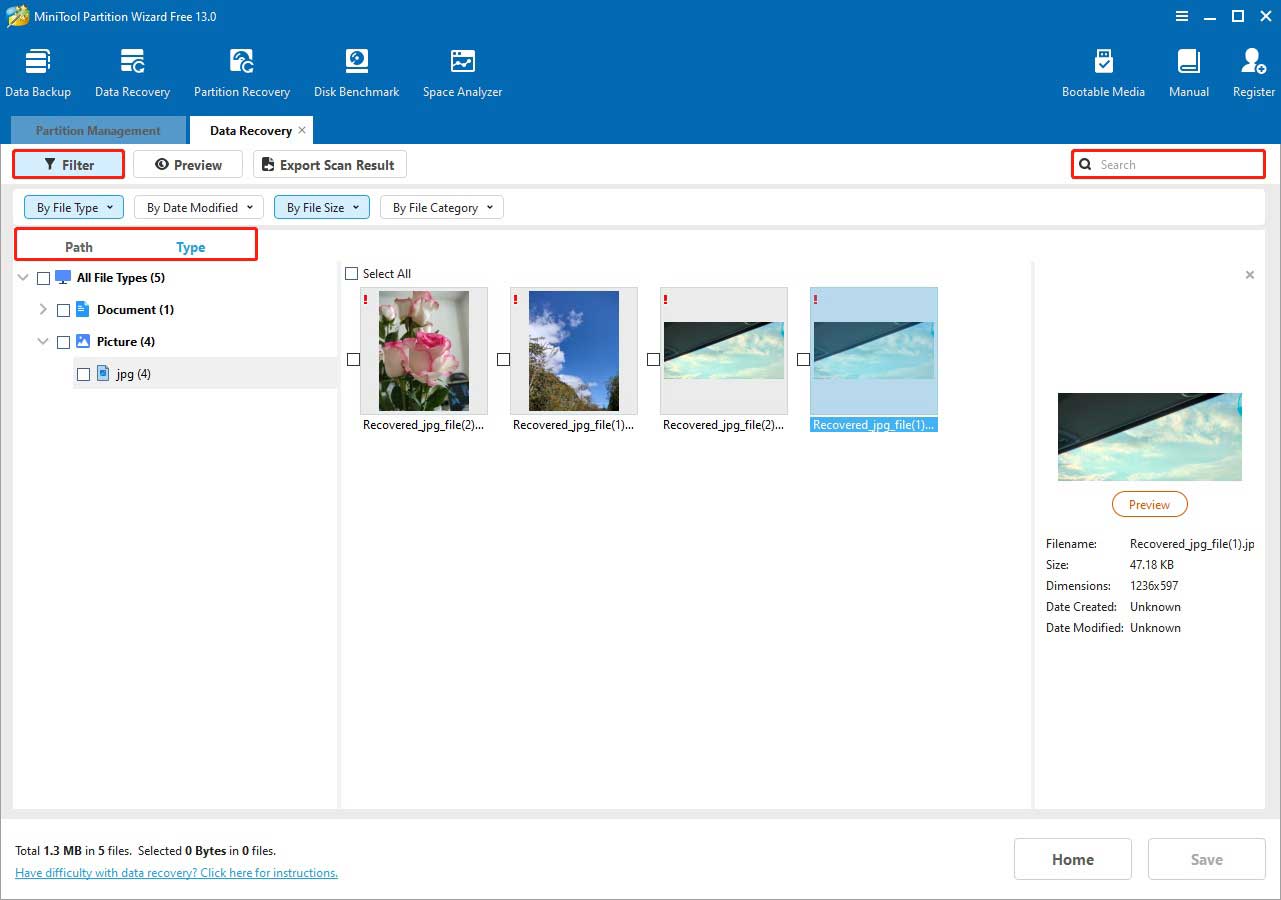Viewport: 1281px width, 900px height.
Task: Open the Manual
Action: pos(1187,69)
